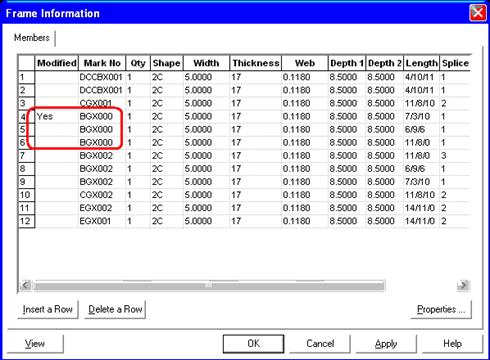Screen dimensions: 490x360
Task: Click width 5.0000 in row 1
Action: (206, 77)
